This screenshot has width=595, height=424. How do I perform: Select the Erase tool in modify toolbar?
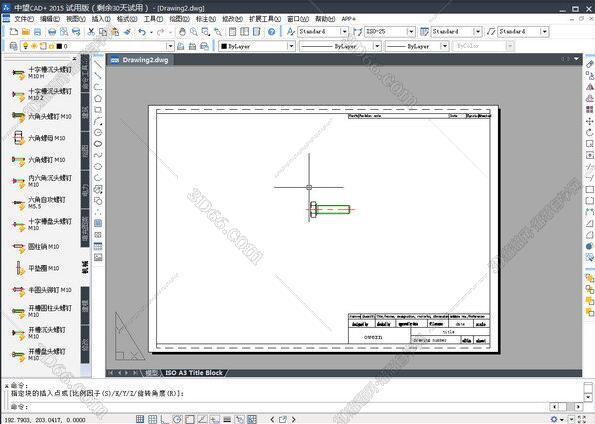point(589,65)
